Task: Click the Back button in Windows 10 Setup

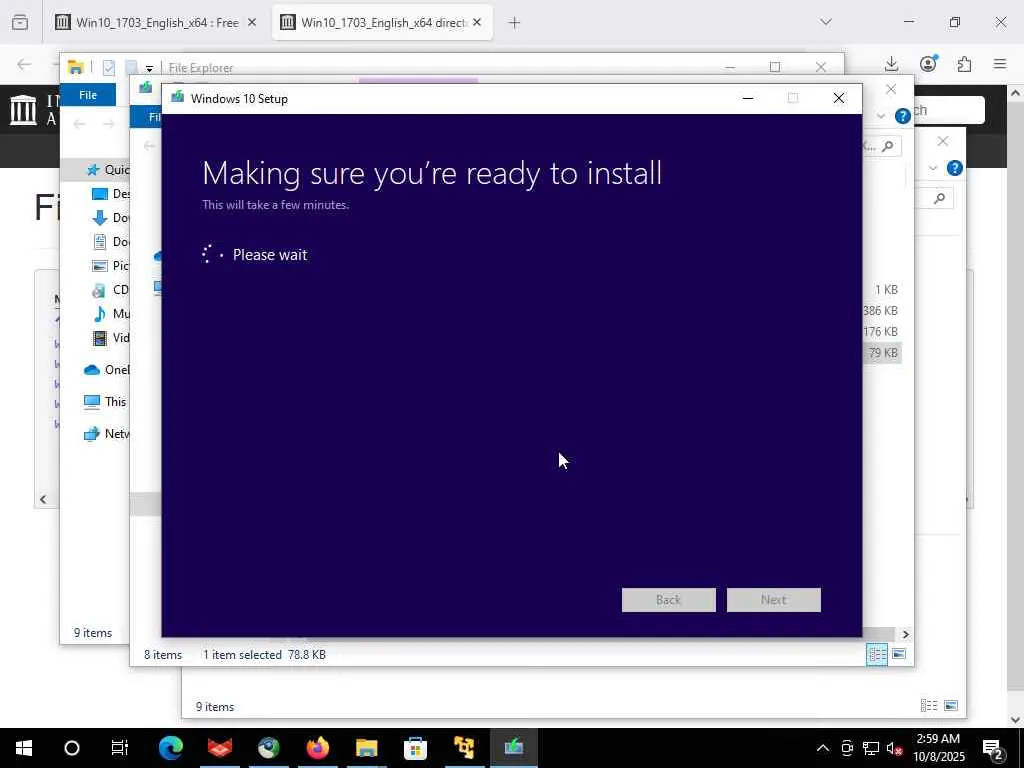Action: (668, 600)
